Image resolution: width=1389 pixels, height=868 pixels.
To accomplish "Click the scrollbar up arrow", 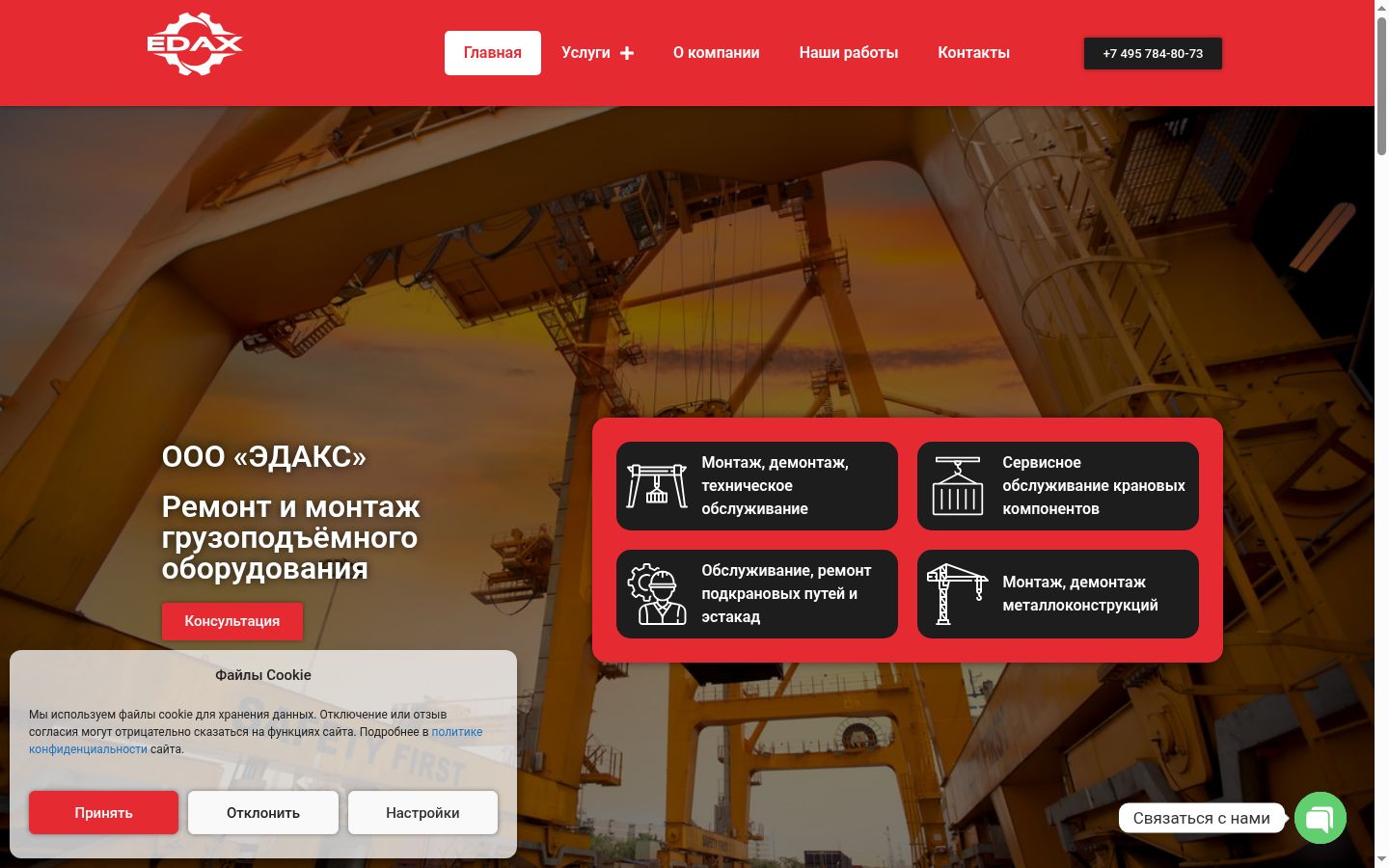I will click(1381, 8).
